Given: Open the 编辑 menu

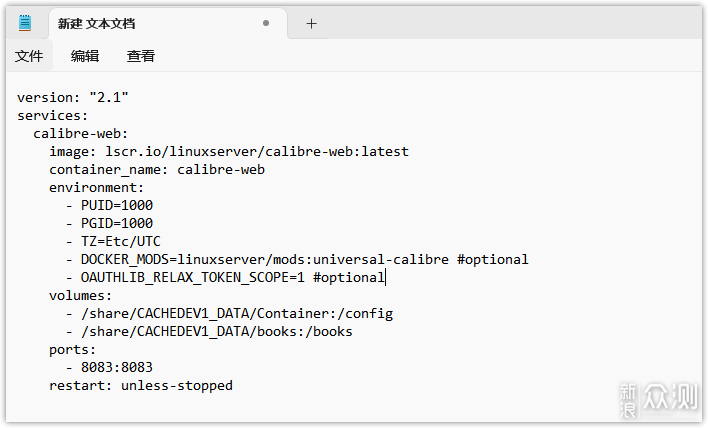Looking at the screenshot, I should coord(85,56).
